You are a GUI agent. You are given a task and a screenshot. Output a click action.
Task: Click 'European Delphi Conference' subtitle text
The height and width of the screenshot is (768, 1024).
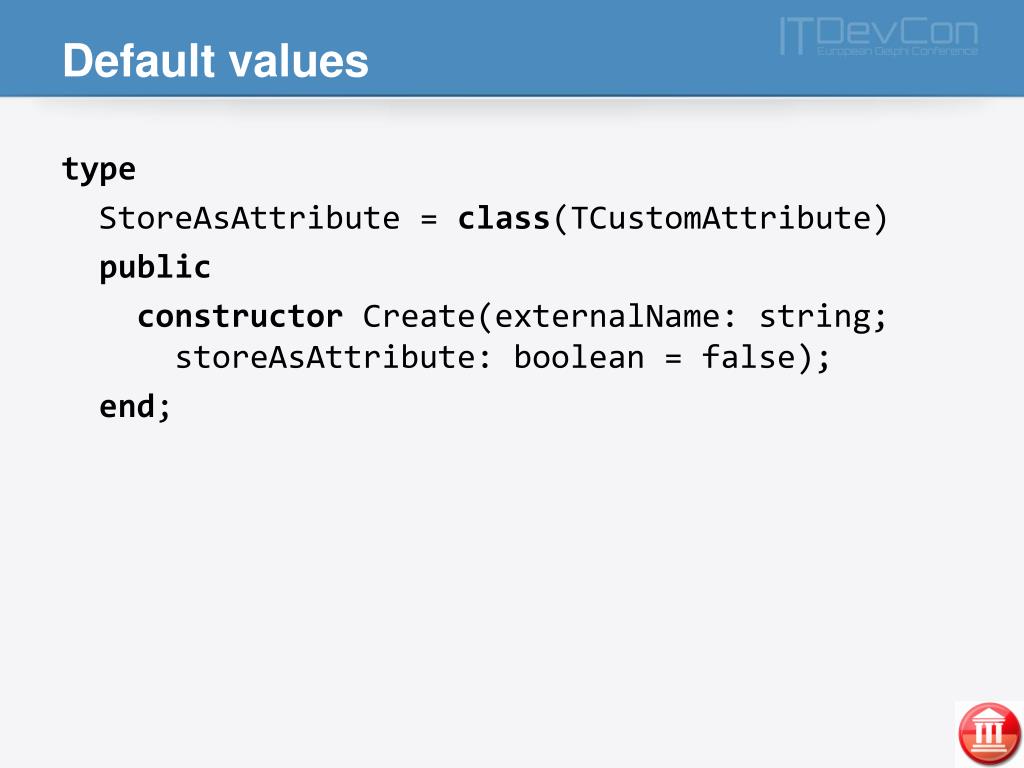pos(897,50)
